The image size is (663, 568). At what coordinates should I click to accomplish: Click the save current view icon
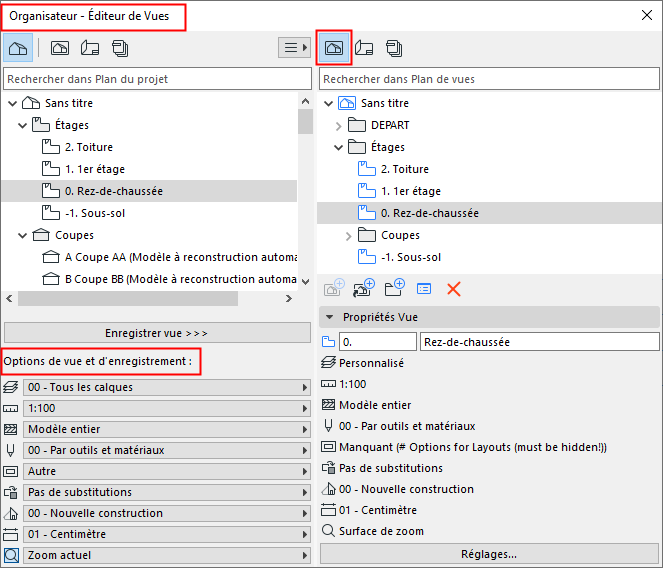coord(334,288)
